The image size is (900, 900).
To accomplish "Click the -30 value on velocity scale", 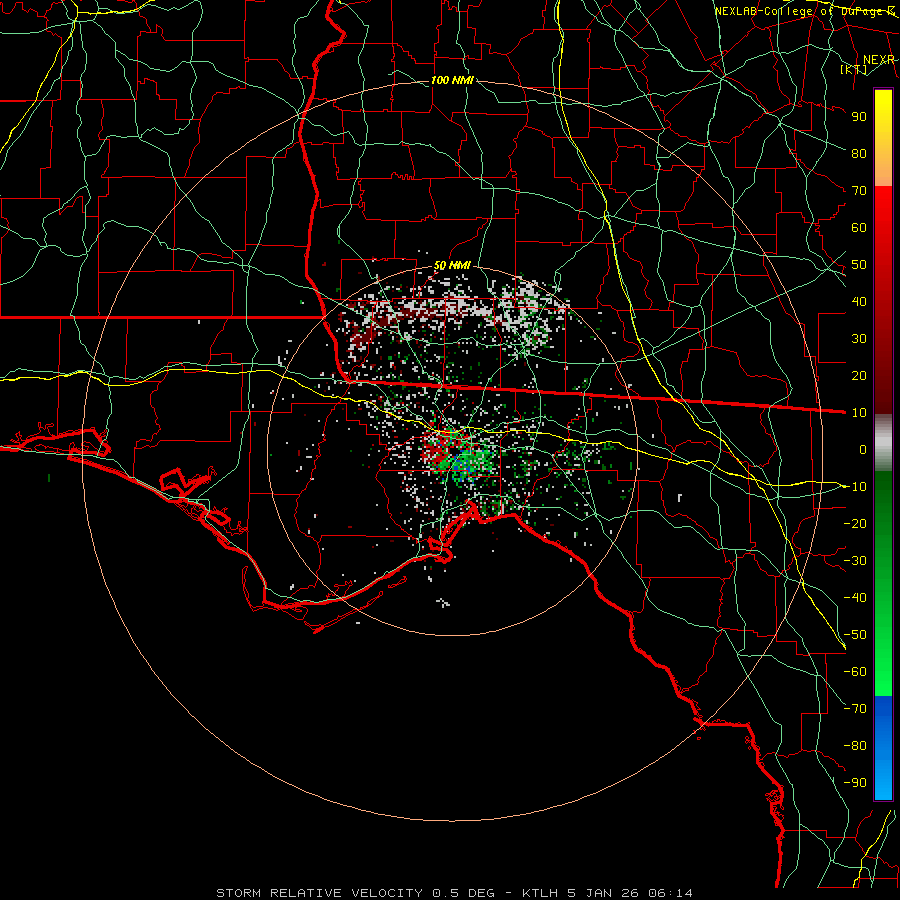I will 855,561.
